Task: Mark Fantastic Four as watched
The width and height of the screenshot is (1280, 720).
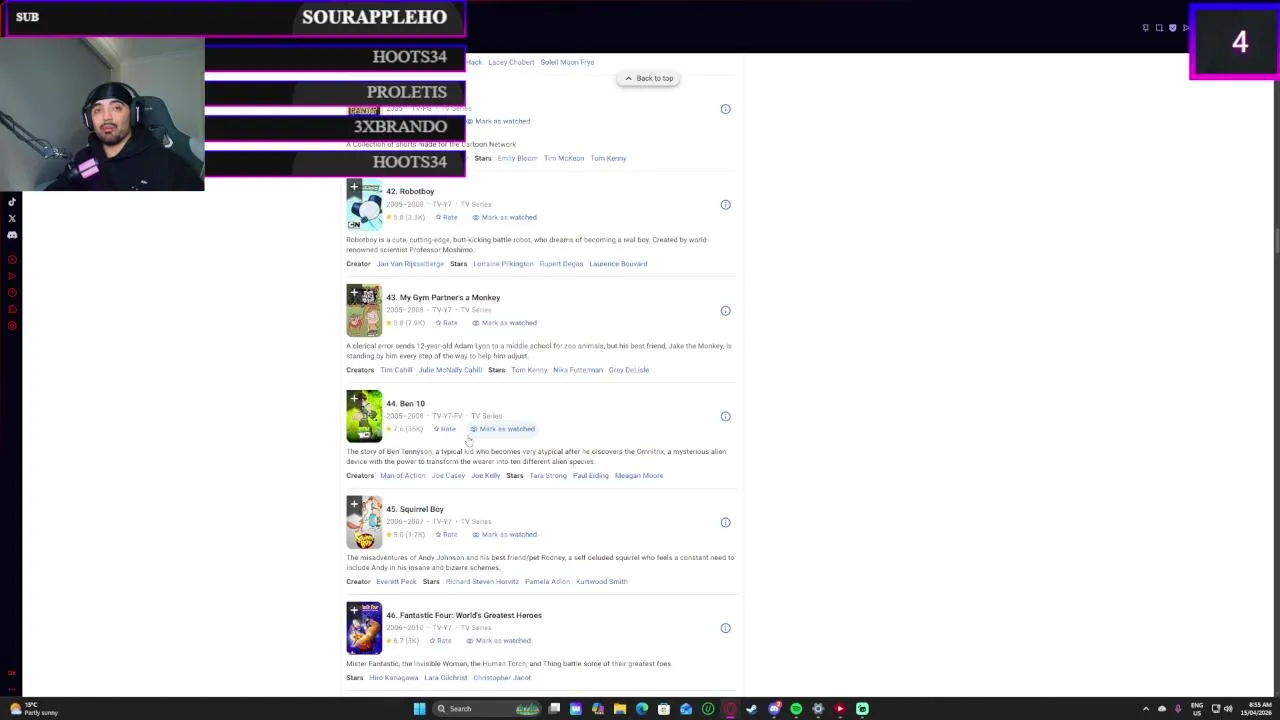Action: (x=499, y=641)
